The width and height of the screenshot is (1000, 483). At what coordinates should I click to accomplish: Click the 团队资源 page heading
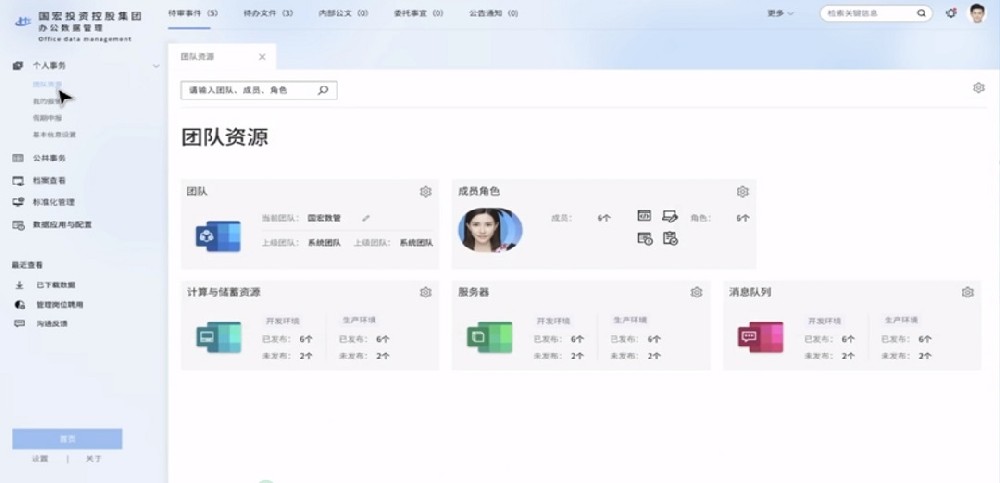(x=224, y=137)
